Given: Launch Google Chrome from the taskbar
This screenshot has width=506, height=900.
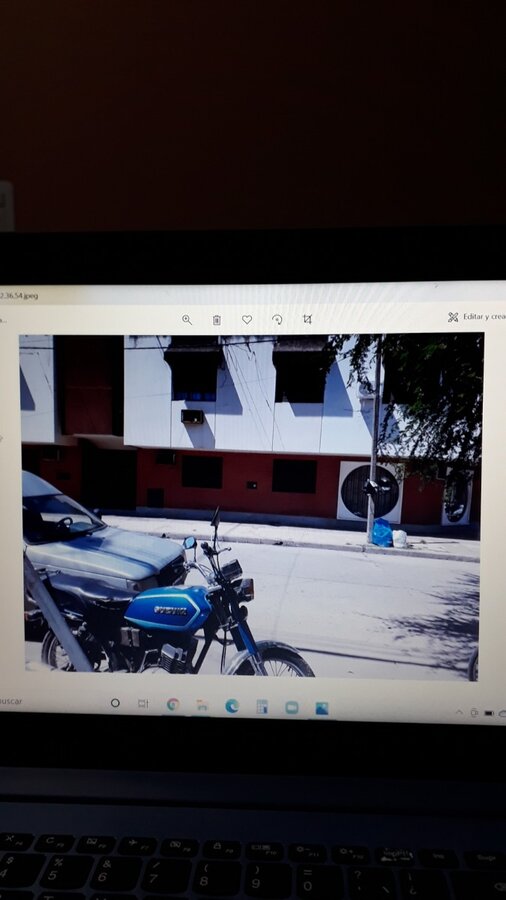Looking at the screenshot, I should 173,704.
